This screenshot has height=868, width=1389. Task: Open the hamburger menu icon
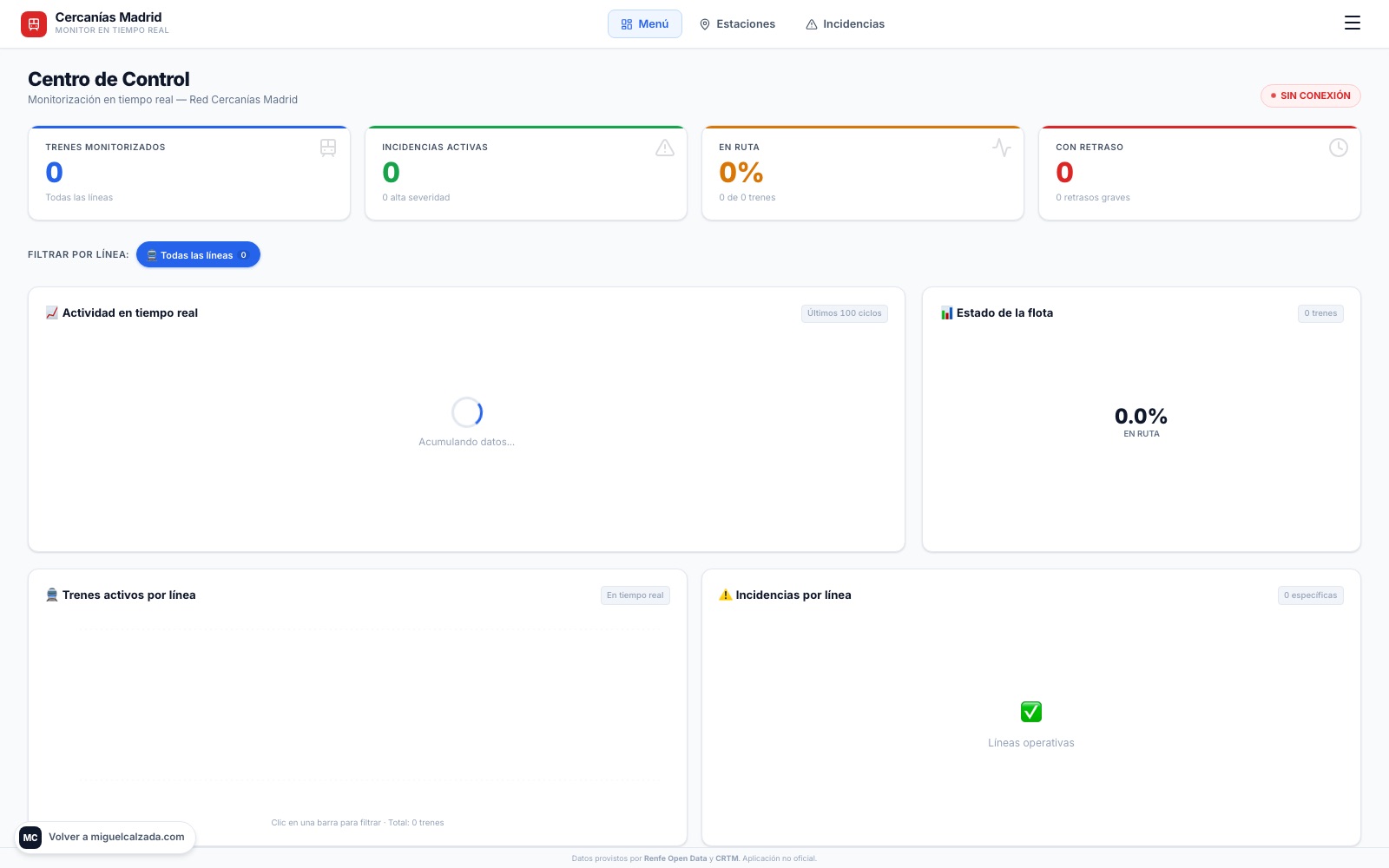1352,23
